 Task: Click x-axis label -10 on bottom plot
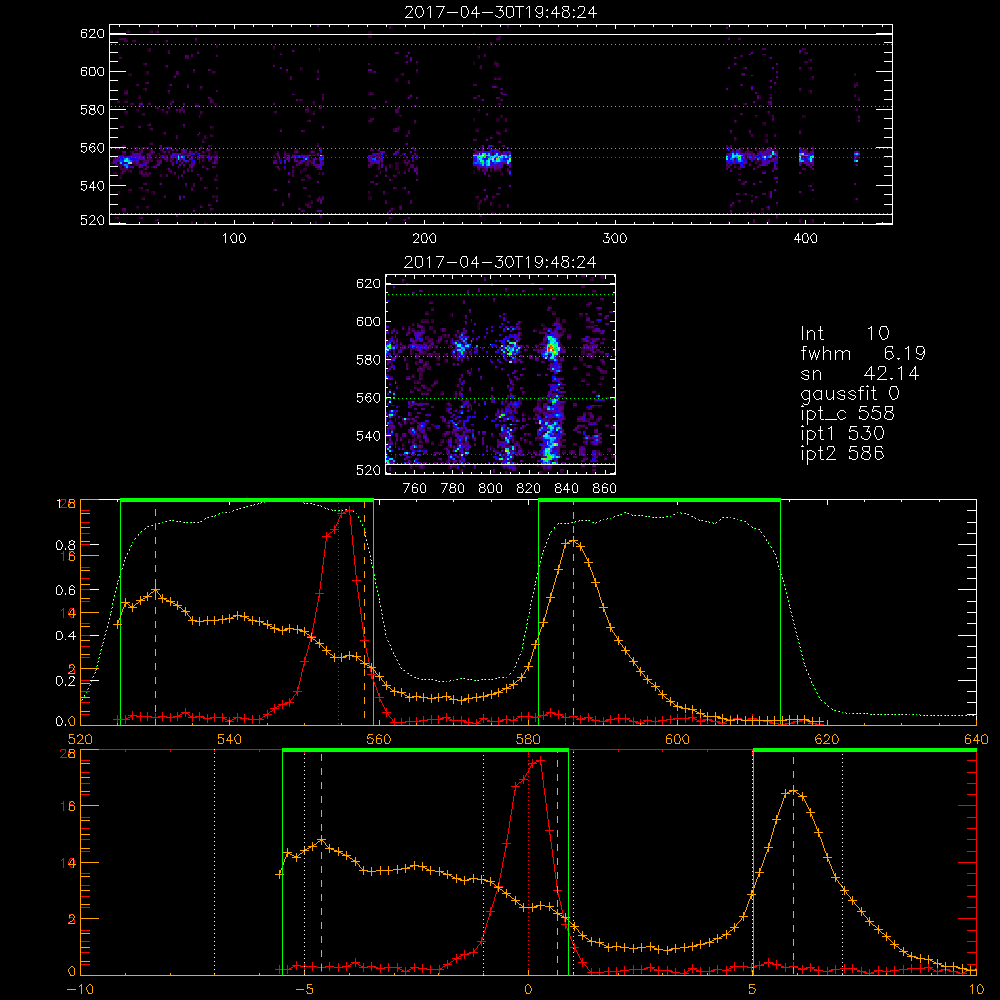click(x=79, y=989)
